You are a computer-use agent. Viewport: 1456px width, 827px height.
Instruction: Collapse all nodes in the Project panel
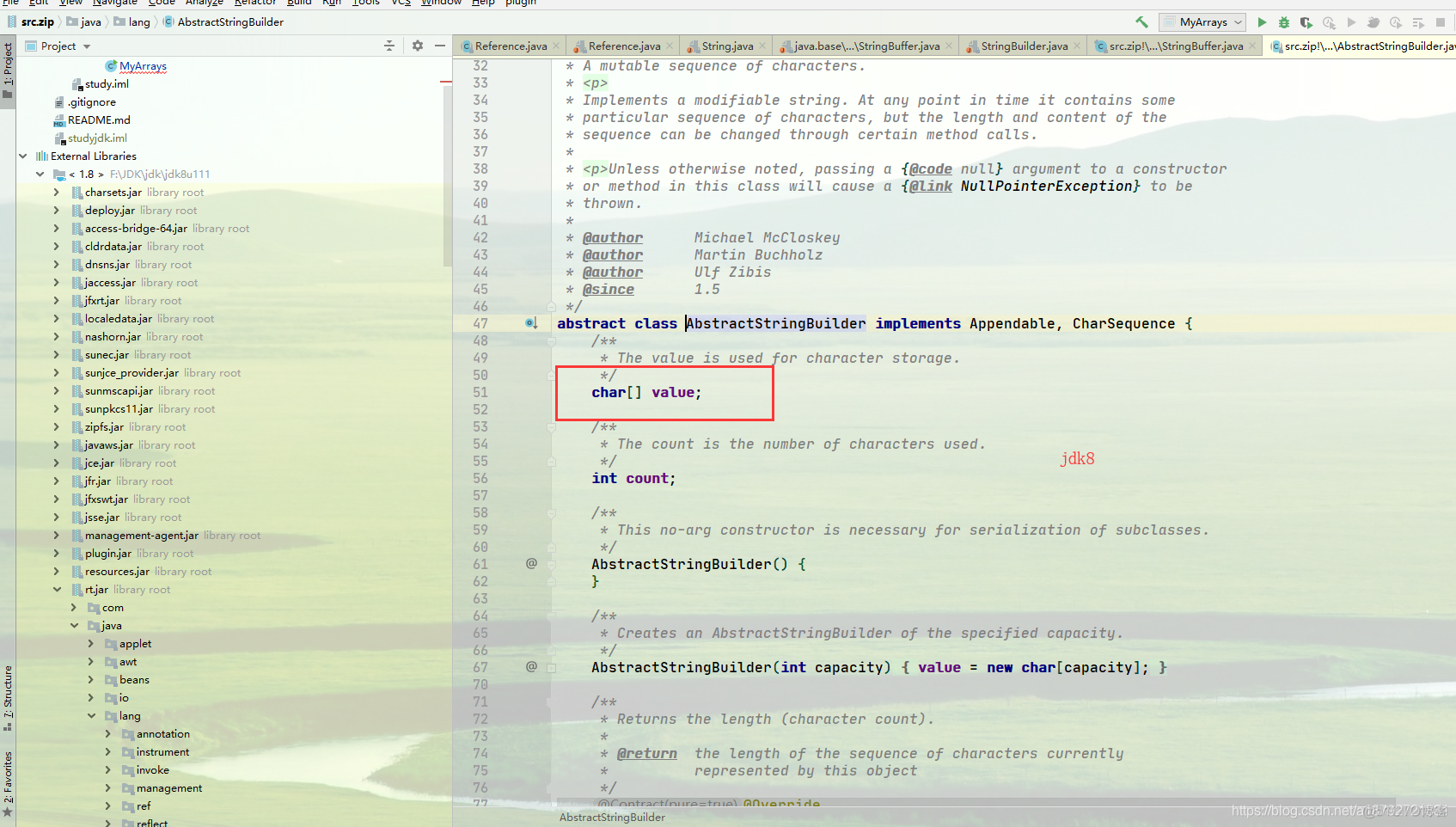pyautogui.click(x=389, y=46)
